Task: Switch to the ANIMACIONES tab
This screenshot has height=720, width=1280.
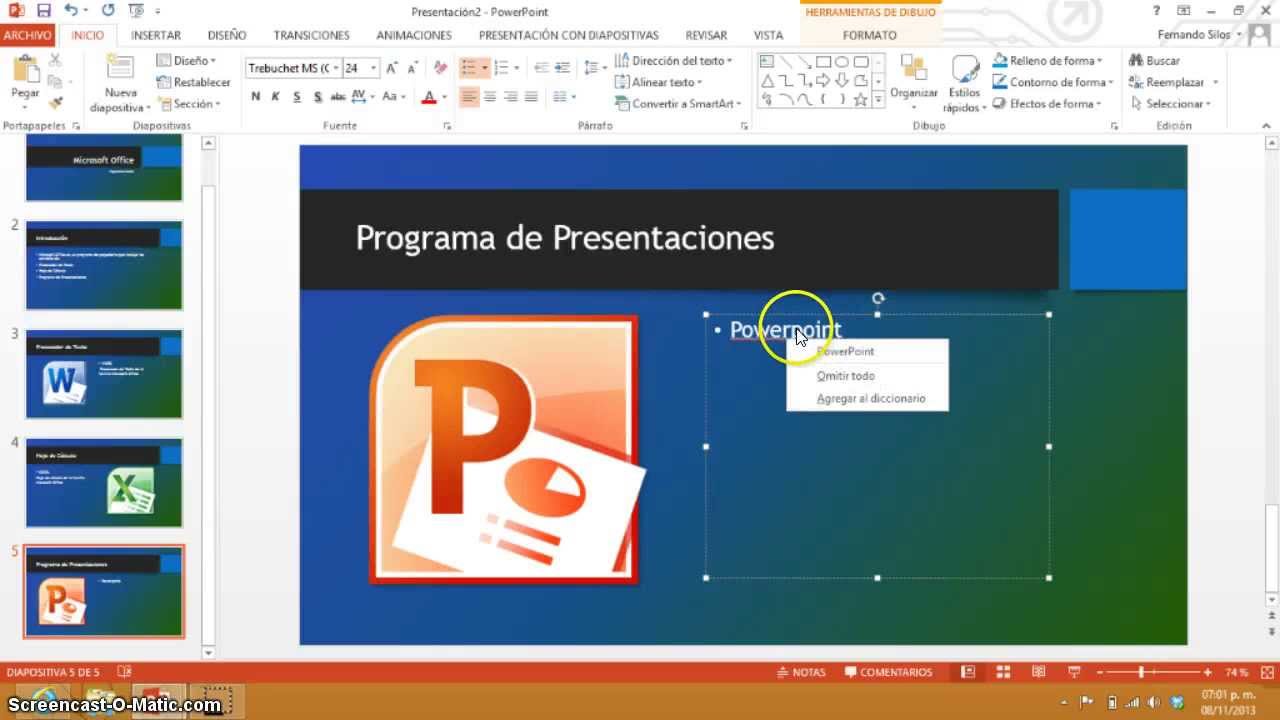Action: [414, 35]
